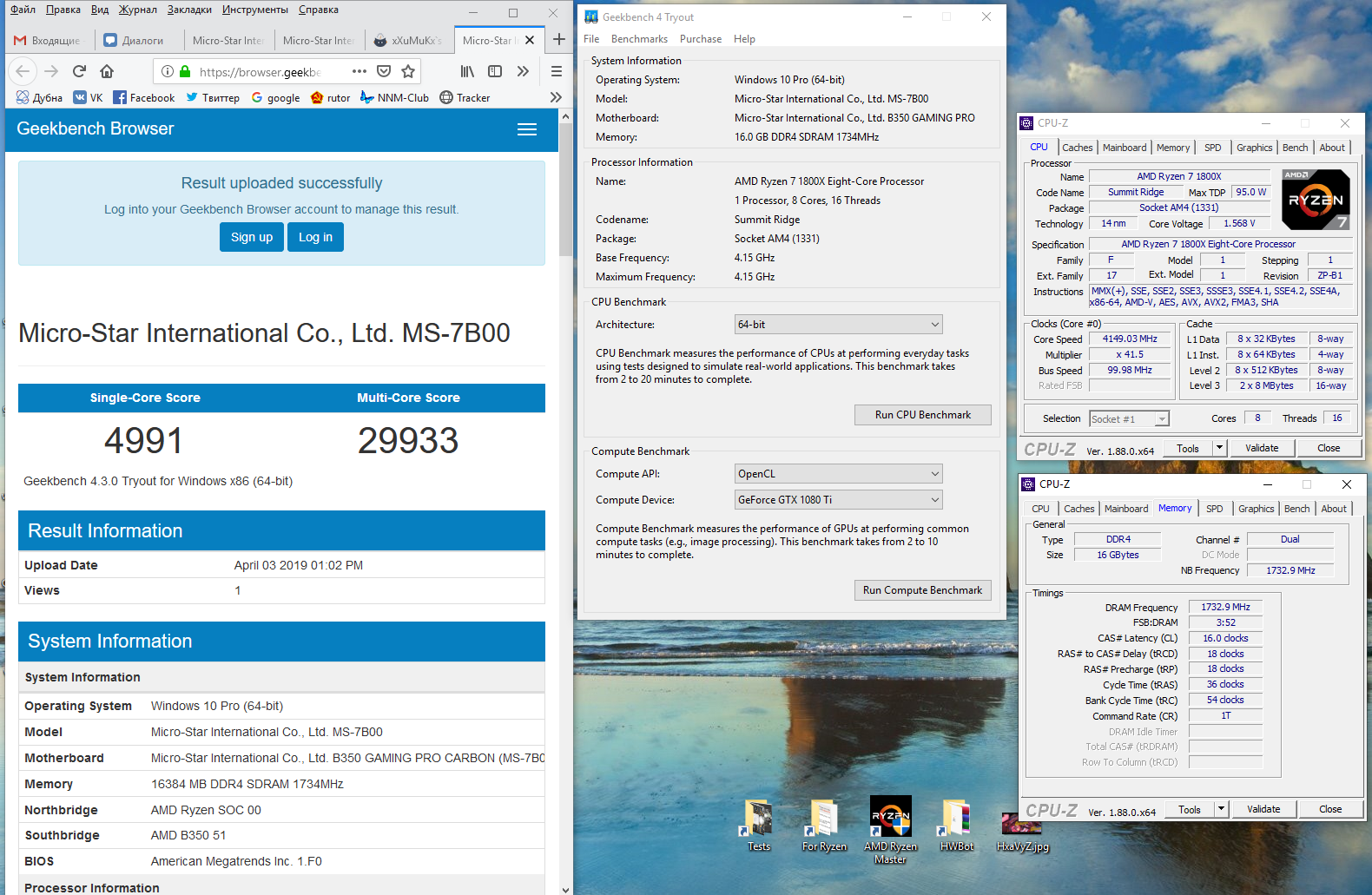Expand the Compute Device GeForce dropdown
The height and width of the screenshot is (895, 1372).
[838, 500]
